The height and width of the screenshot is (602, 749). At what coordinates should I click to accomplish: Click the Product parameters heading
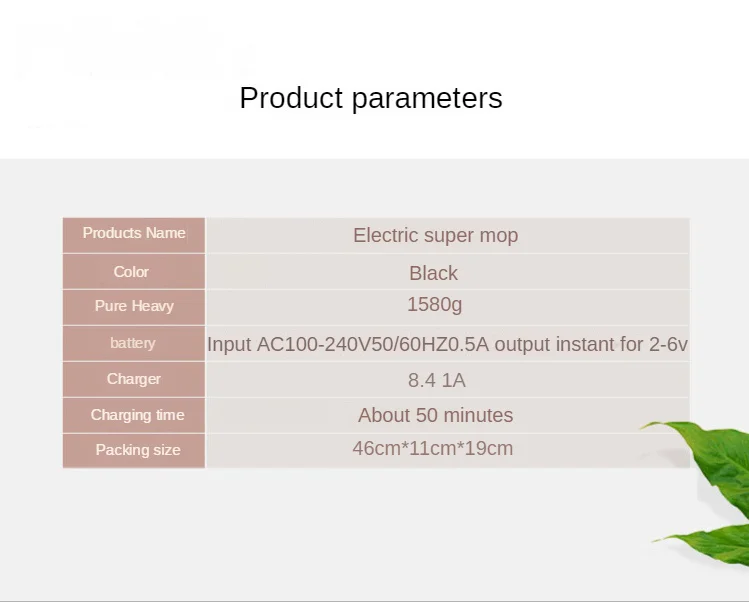pyautogui.click(x=371, y=98)
